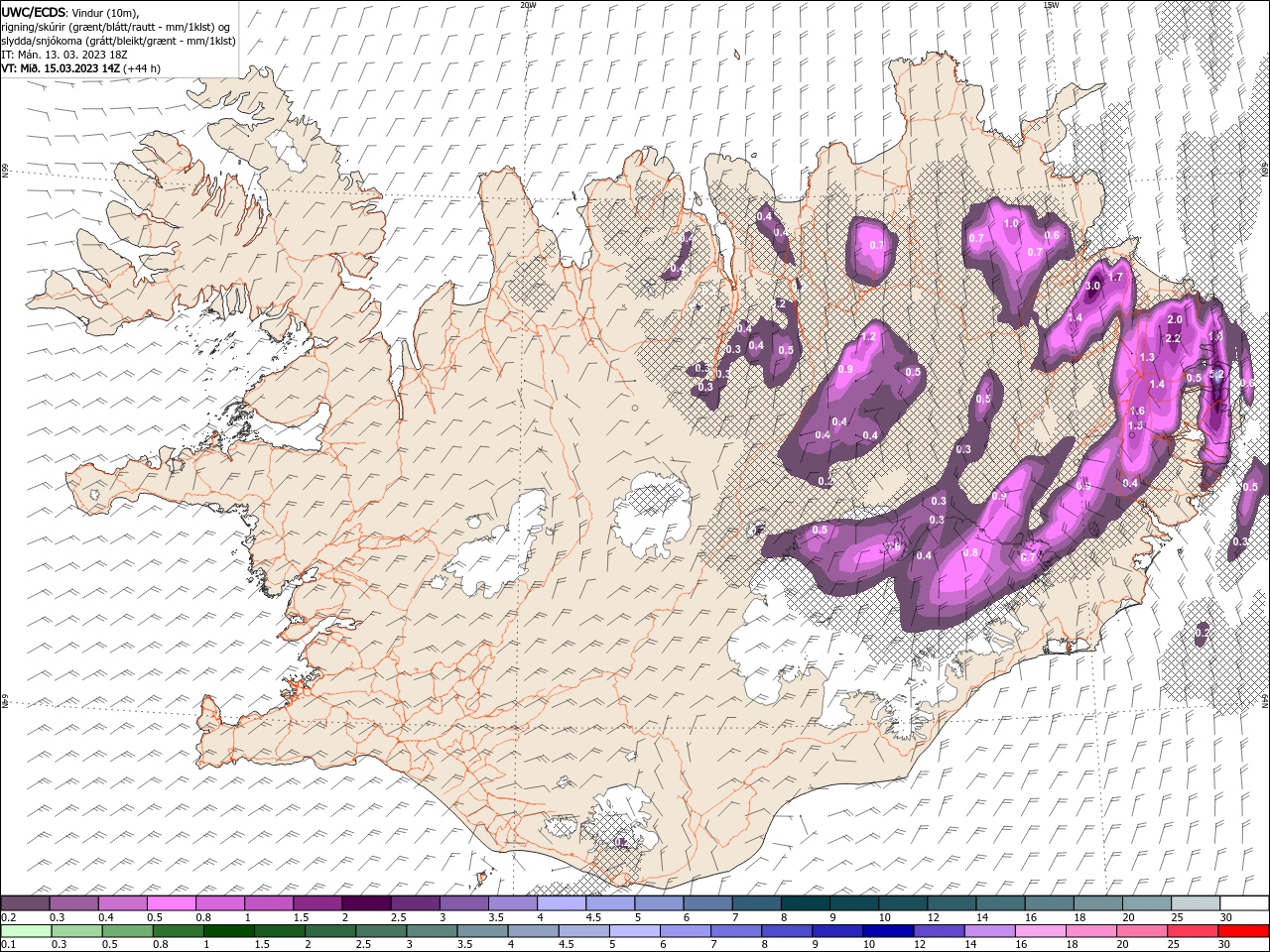This screenshot has width=1270, height=952.
Task: Click the 1.6 snowfall value on the map
Action: click(1138, 412)
